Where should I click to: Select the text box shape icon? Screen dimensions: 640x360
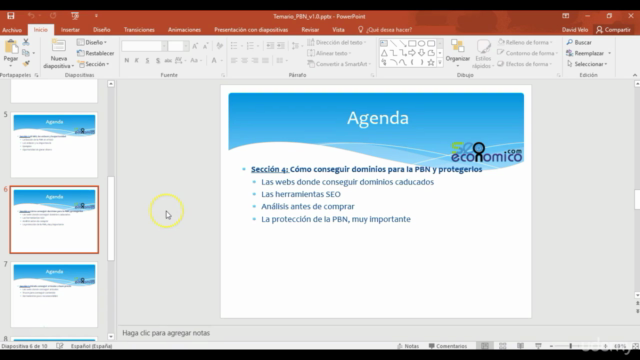coord(384,43)
